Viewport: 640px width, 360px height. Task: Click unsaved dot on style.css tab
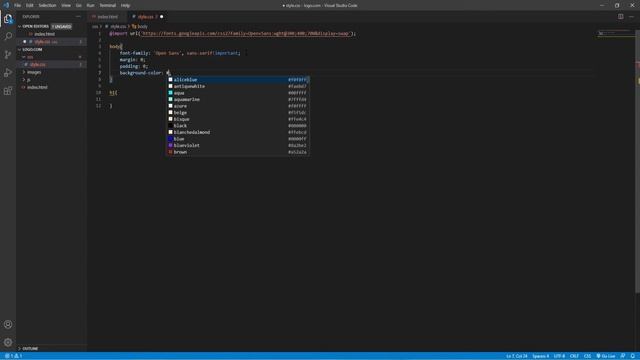coord(162,17)
